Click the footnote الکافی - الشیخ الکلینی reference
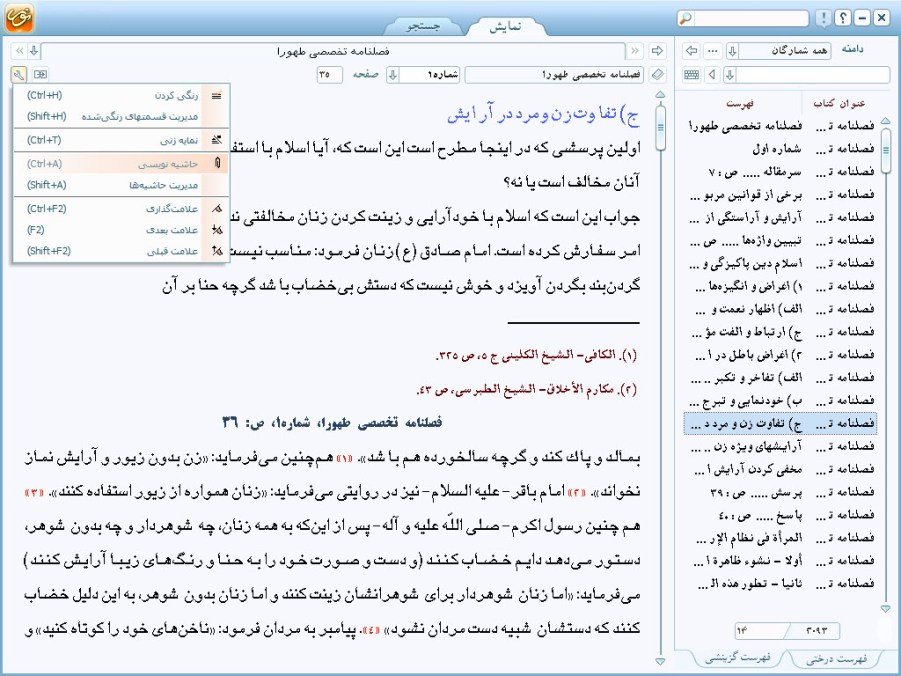Screen dimensions: 901x676 536,355
